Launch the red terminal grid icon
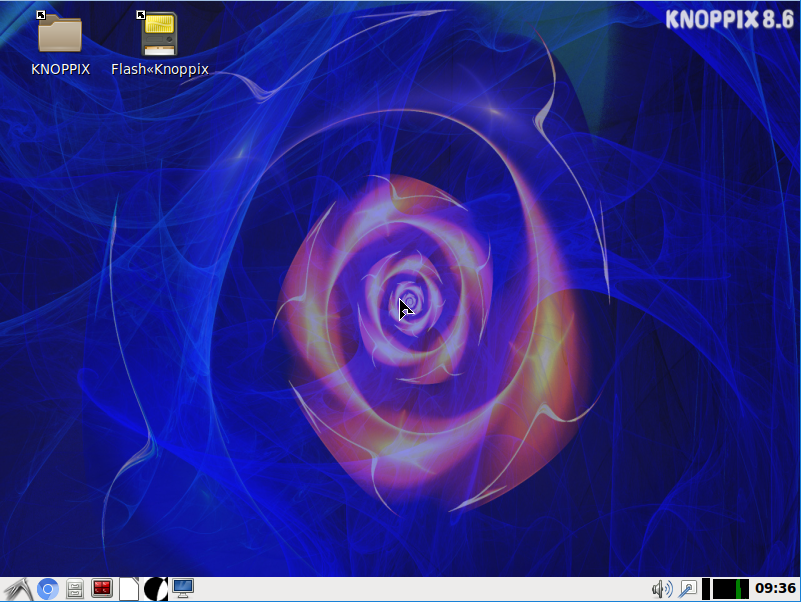This screenshot has height=602, width=801. coord(102,589)
